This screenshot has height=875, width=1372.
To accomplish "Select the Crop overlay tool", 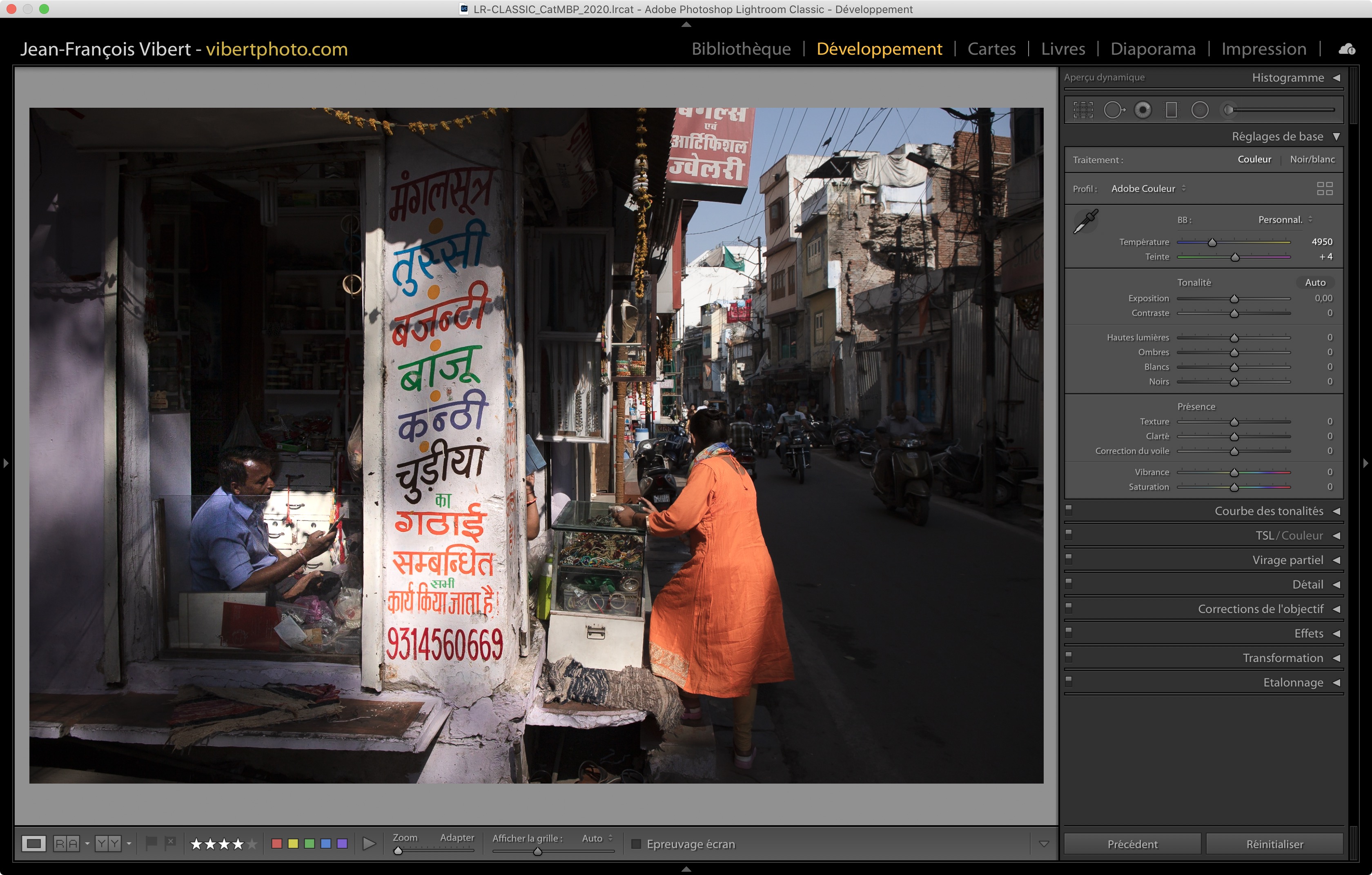I will [1083, 110].
